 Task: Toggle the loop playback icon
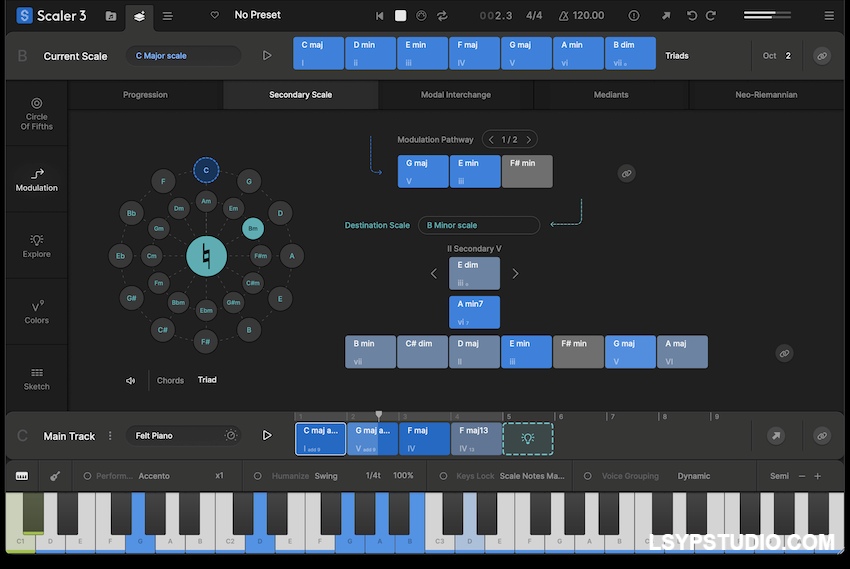(442, 16)
